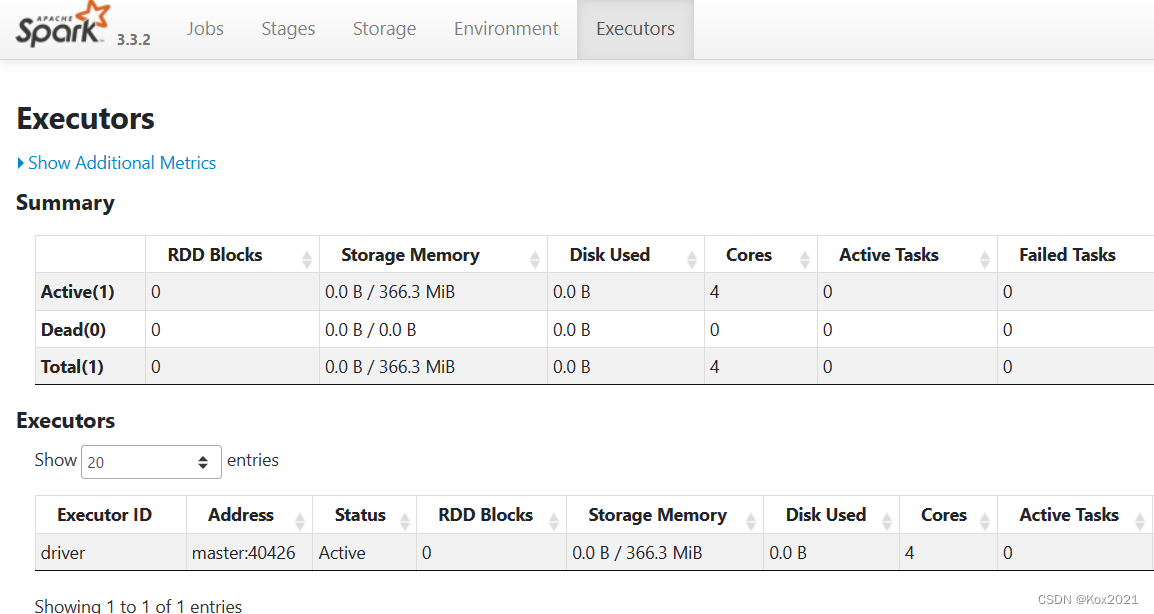This screenshot has width=1154, height=614.
Task: Sort summary by RDD Blocks arrows
Action: pos(307,259)
